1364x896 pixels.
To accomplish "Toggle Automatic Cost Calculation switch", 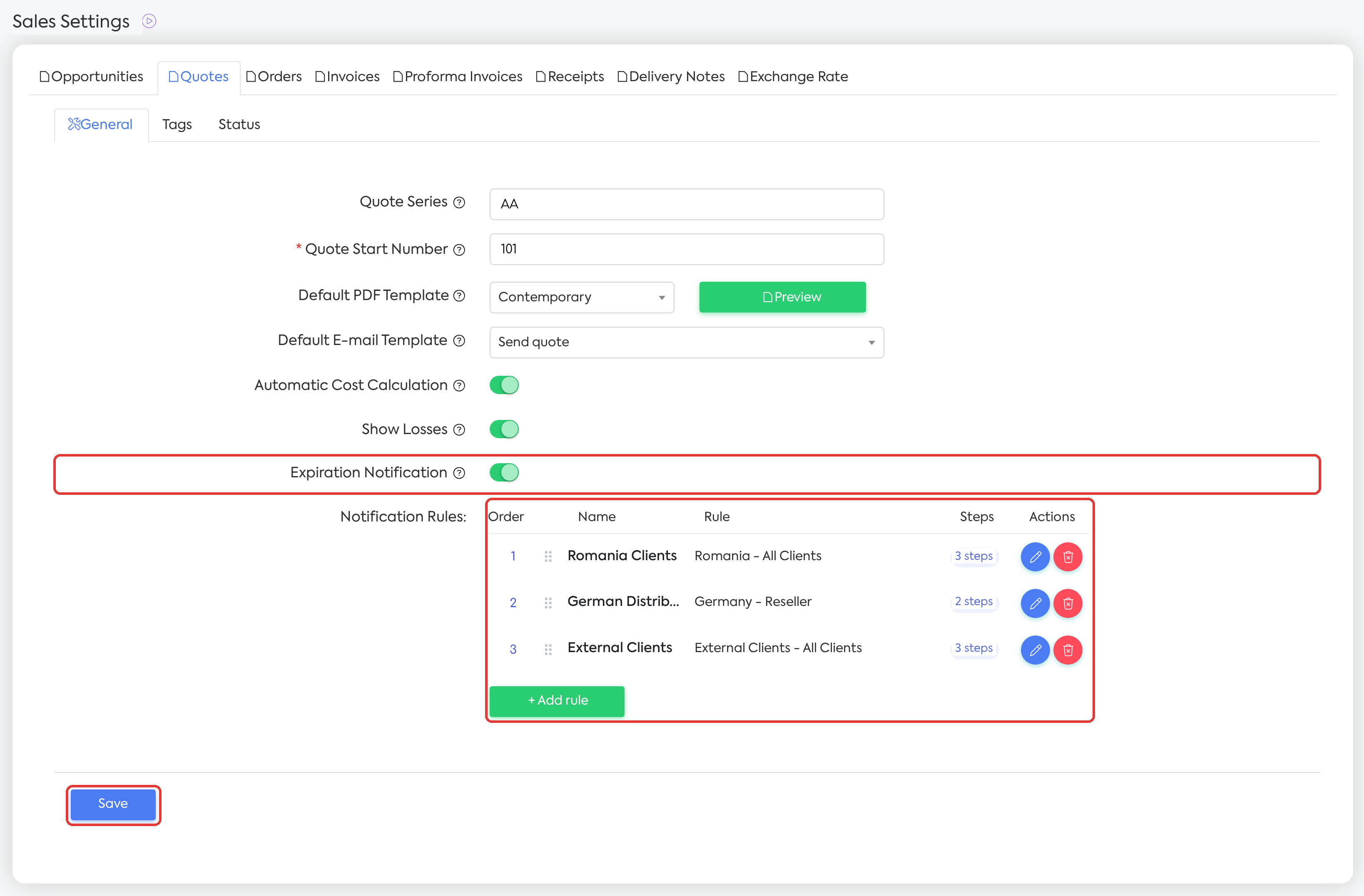I will coord(504,385).
